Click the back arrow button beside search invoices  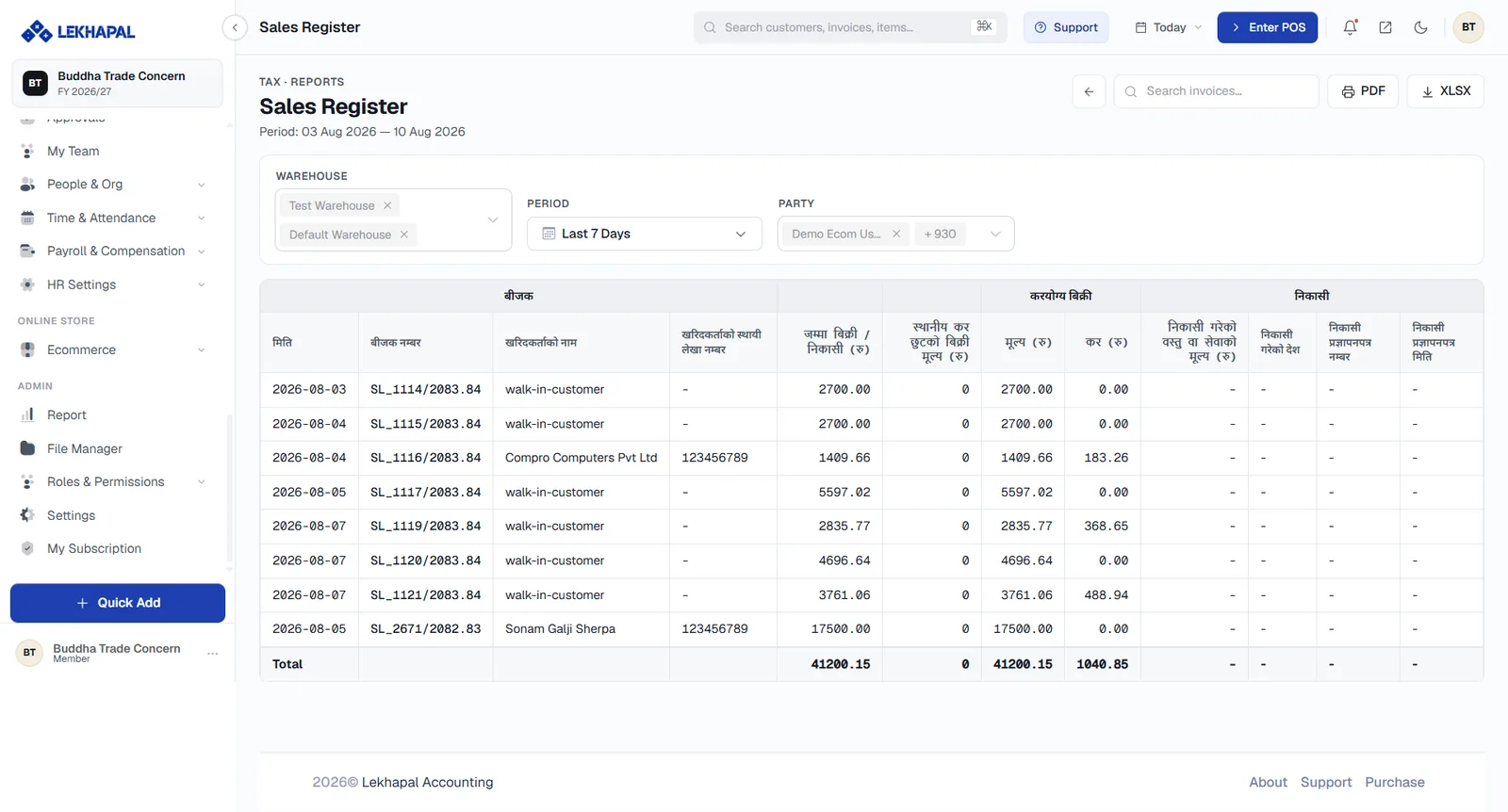pos(1089,91)
